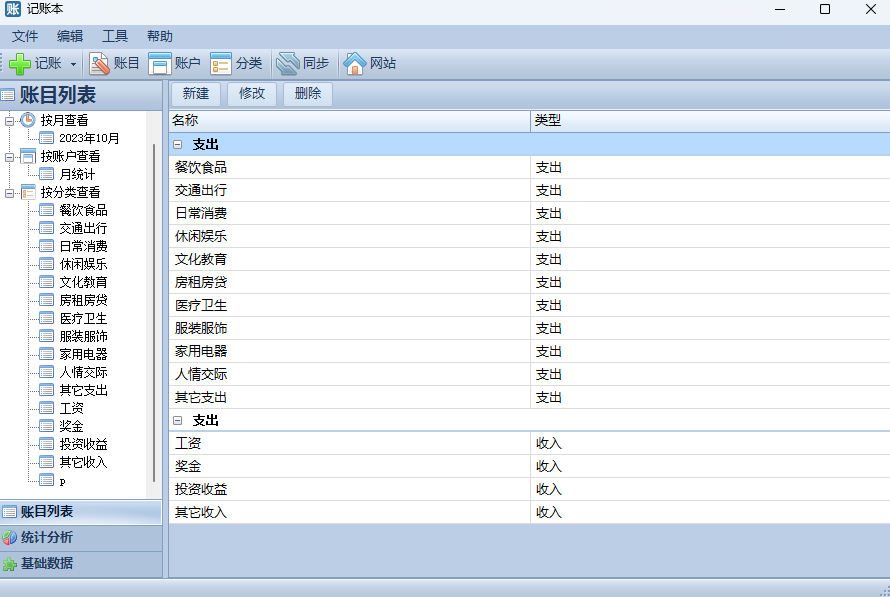The width and height of the screenshot is (890, 597).
Task: Select 账目列表 in the bottom navigation panel
Action: point(46,512)
